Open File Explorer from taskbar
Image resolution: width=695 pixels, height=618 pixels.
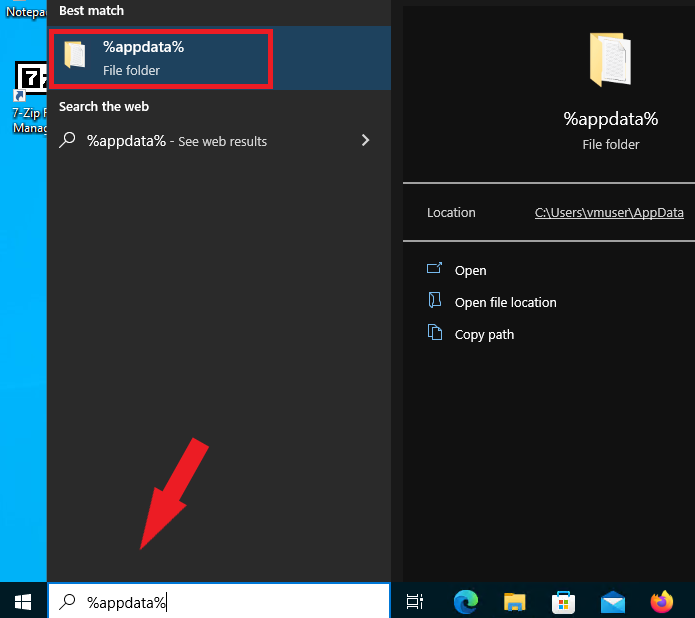click(x=515, y=602)
